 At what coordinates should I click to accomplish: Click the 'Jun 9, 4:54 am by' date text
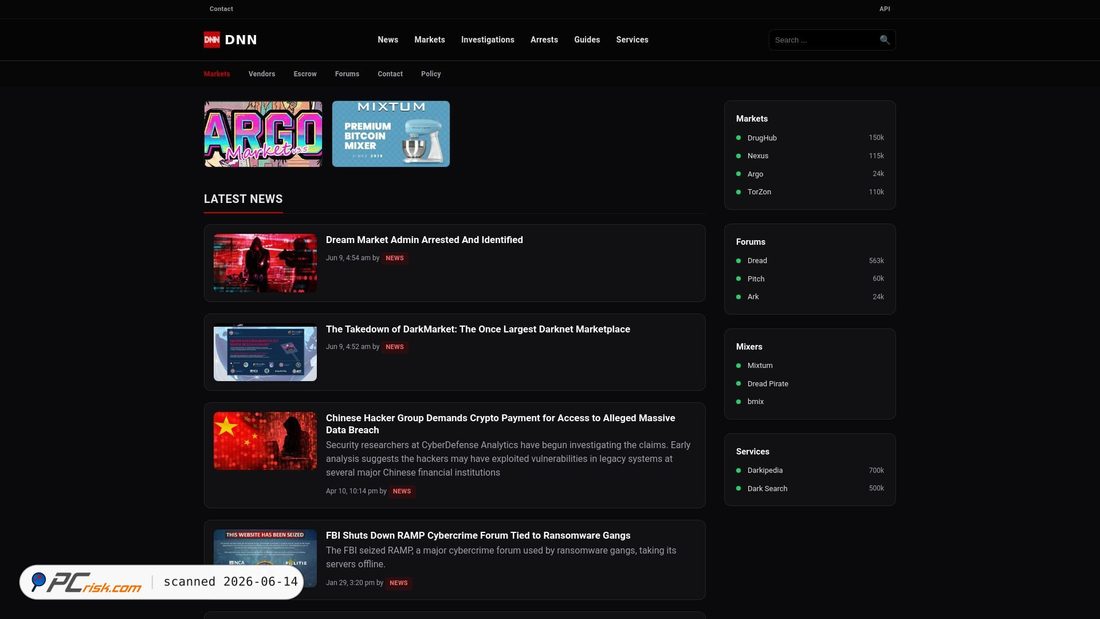point(352,258)
